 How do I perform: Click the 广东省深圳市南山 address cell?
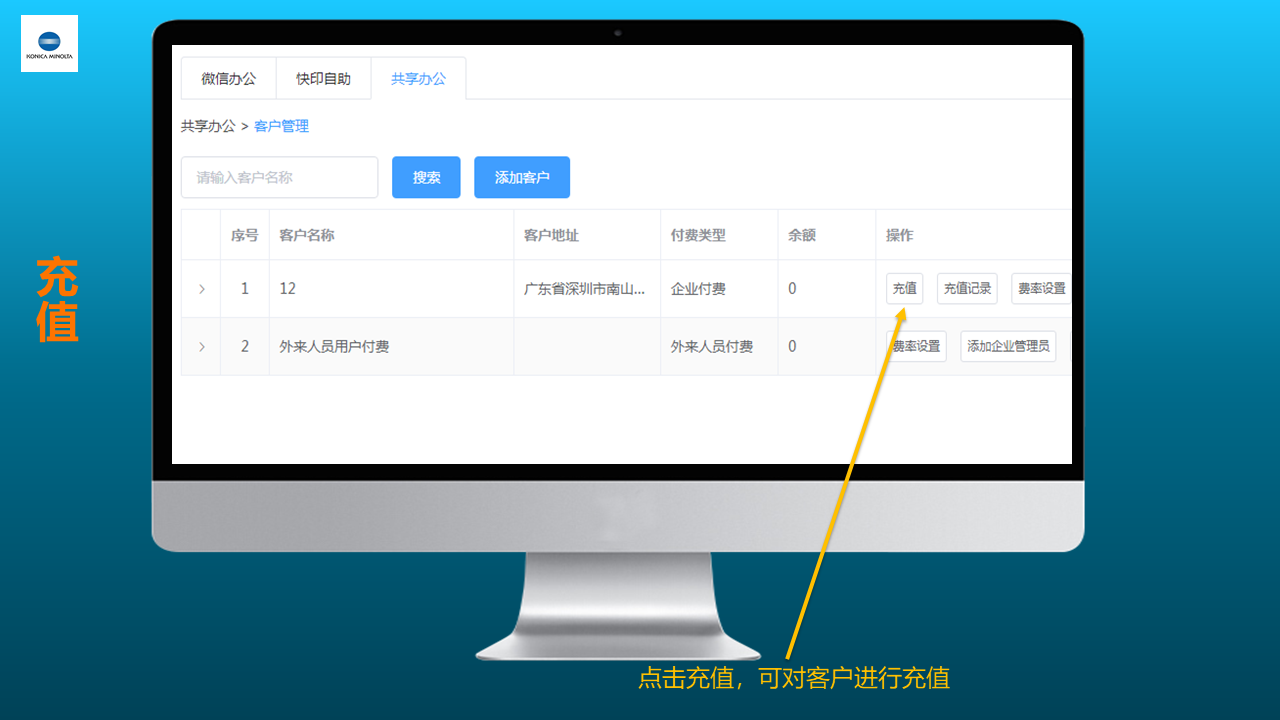(585, 289)
